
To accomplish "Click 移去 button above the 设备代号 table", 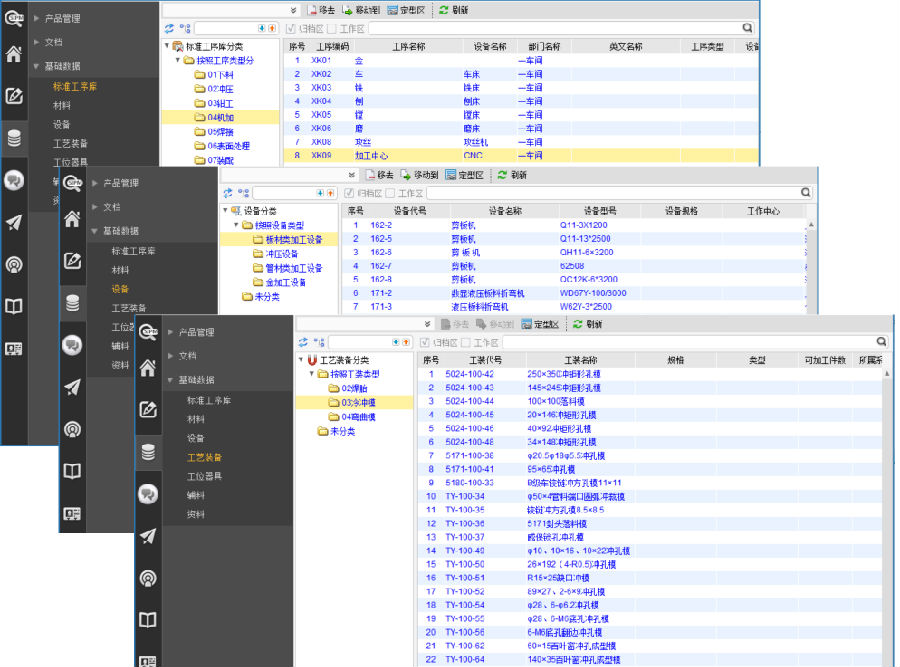I will [377, 174].
